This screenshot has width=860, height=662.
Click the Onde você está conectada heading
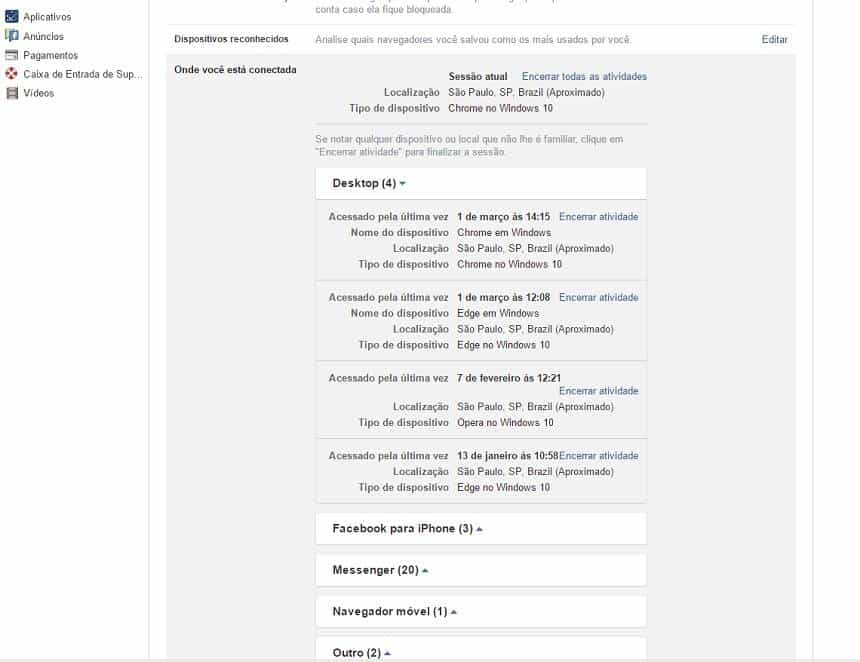coord(235,70)
